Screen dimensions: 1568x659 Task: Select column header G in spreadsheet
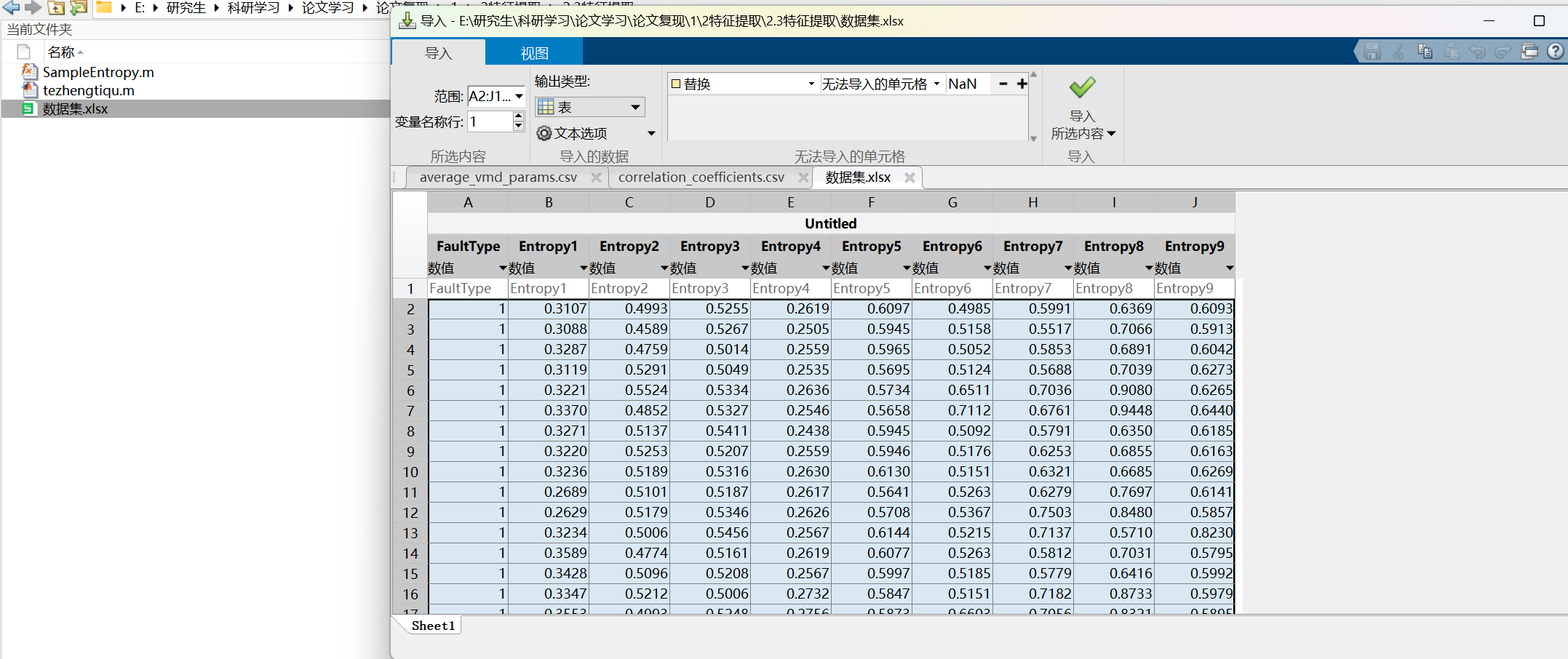[952, 203]
